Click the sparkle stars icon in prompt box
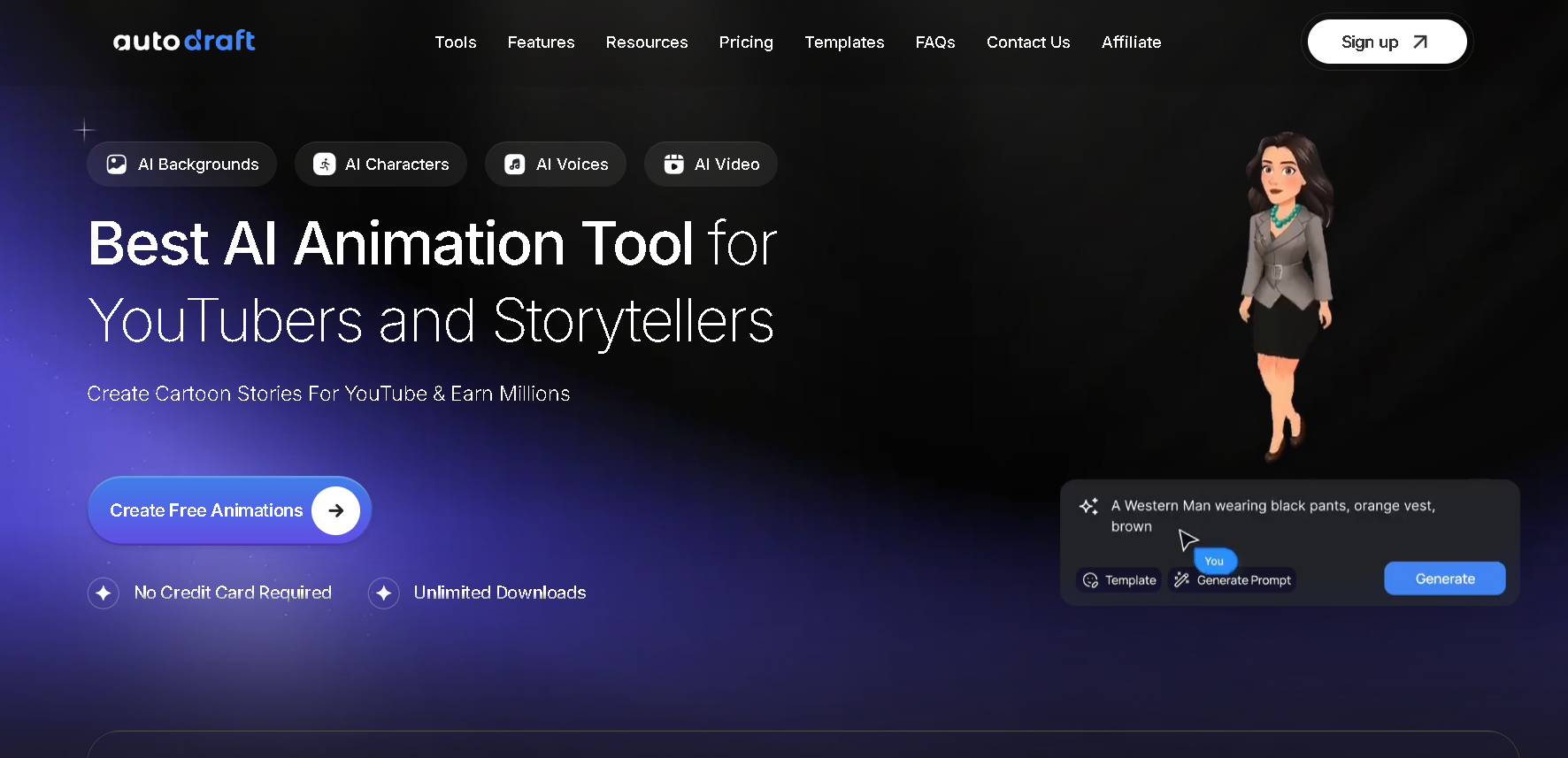Viewport: 1568px width, 758px height. (x=1089, y=506)
